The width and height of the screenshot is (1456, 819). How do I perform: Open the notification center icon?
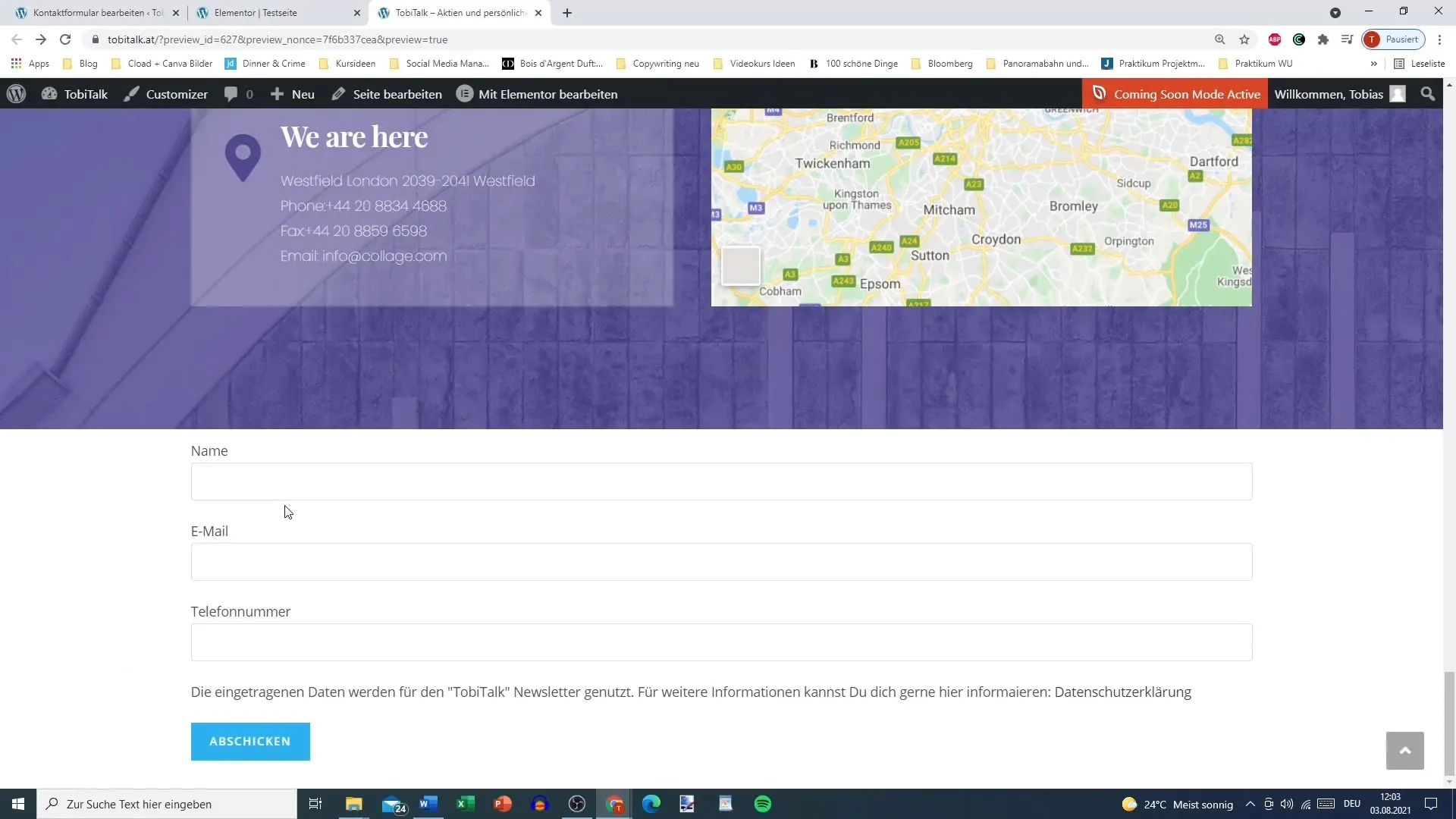pos(1431,804)
